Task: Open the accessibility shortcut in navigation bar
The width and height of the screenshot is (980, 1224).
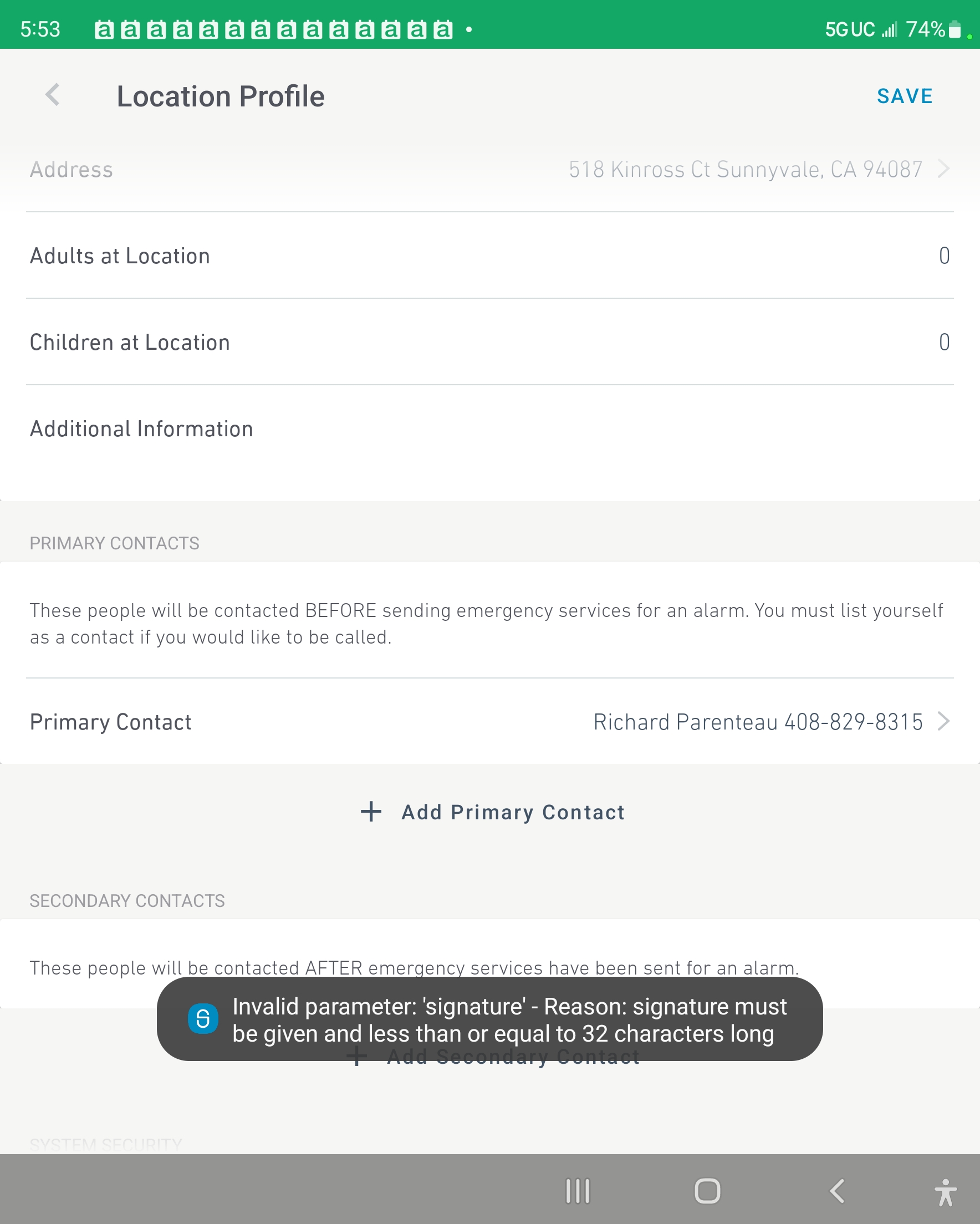Action: (943, 1192)
